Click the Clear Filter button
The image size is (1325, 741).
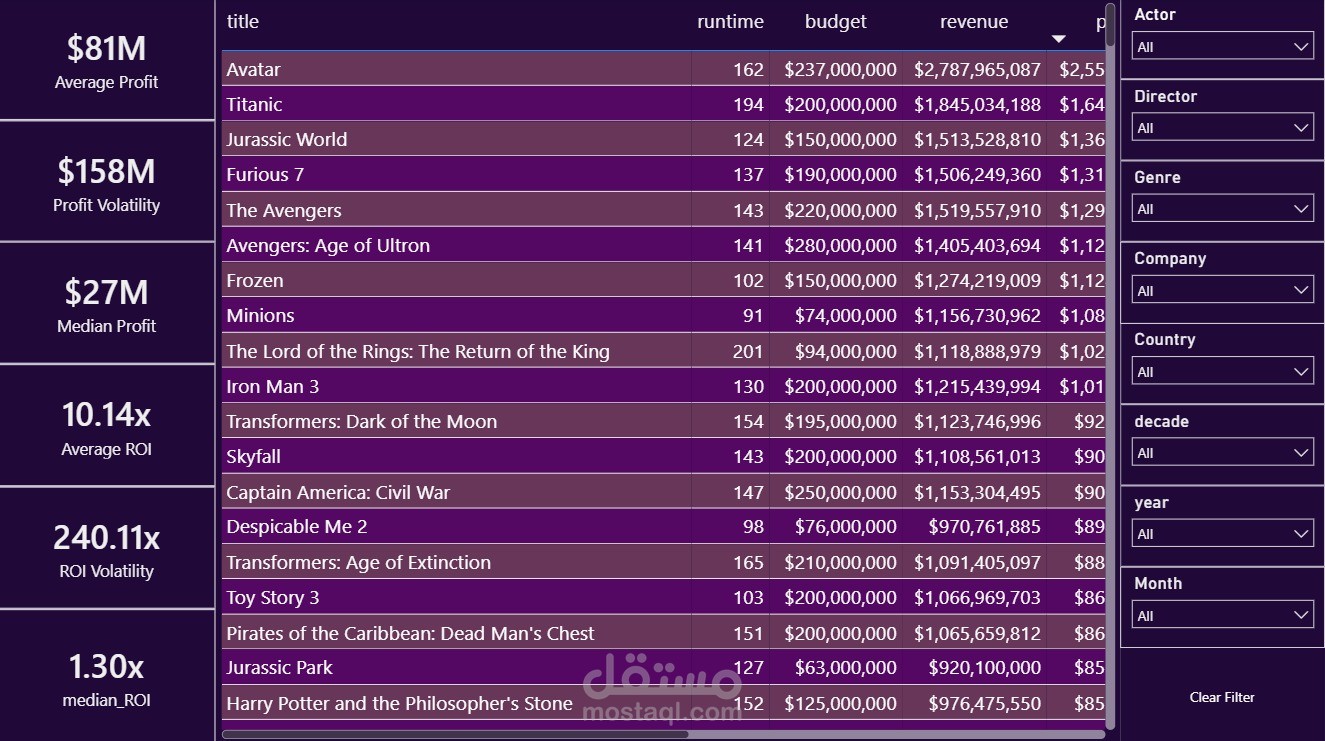click(x=1222, y=697)
